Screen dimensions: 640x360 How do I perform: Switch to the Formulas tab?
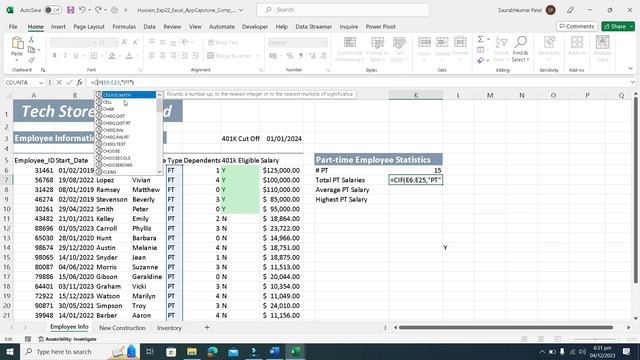[124, 27]
